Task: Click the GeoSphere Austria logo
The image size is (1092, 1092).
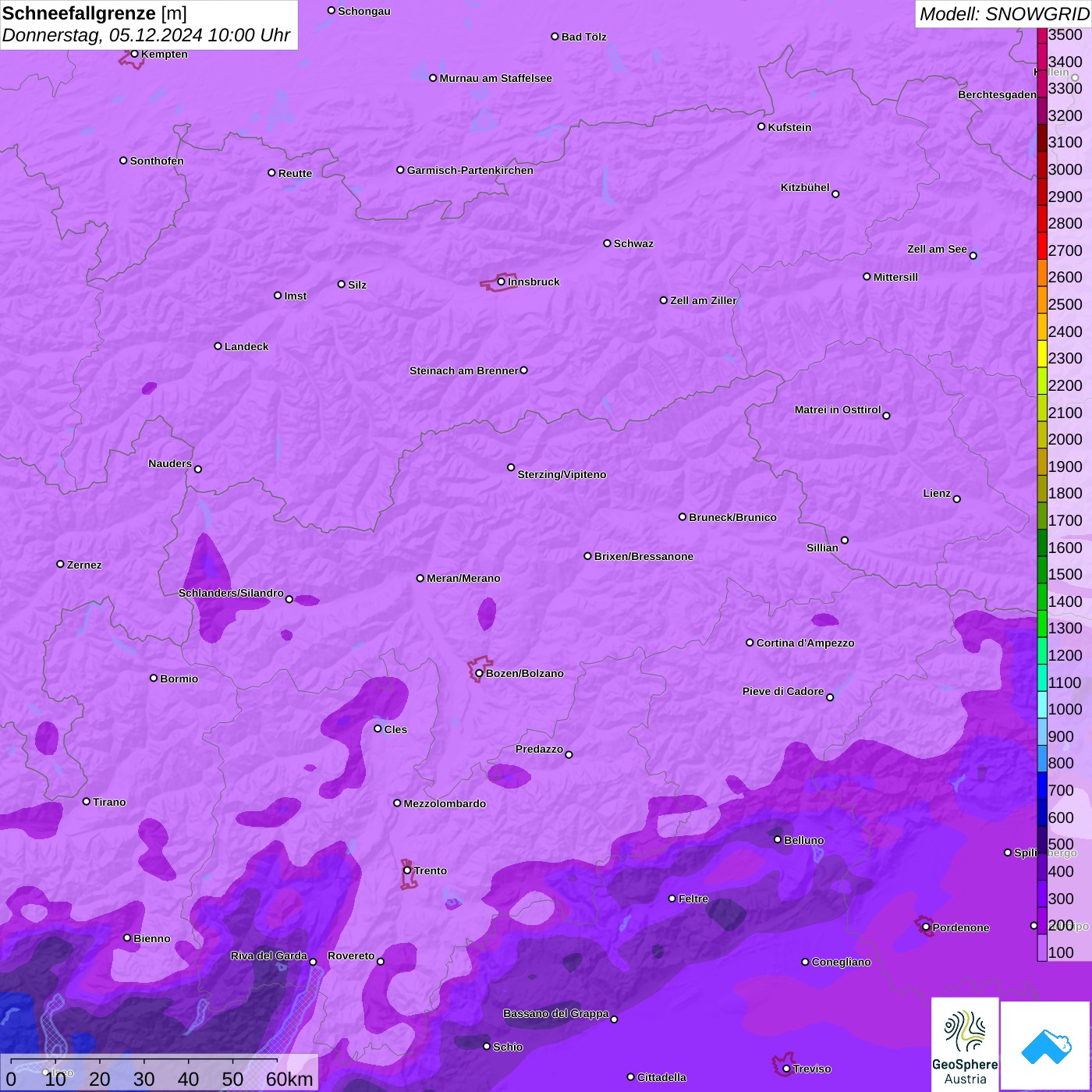Action: pyautogui.click(x=965, y=1045)
